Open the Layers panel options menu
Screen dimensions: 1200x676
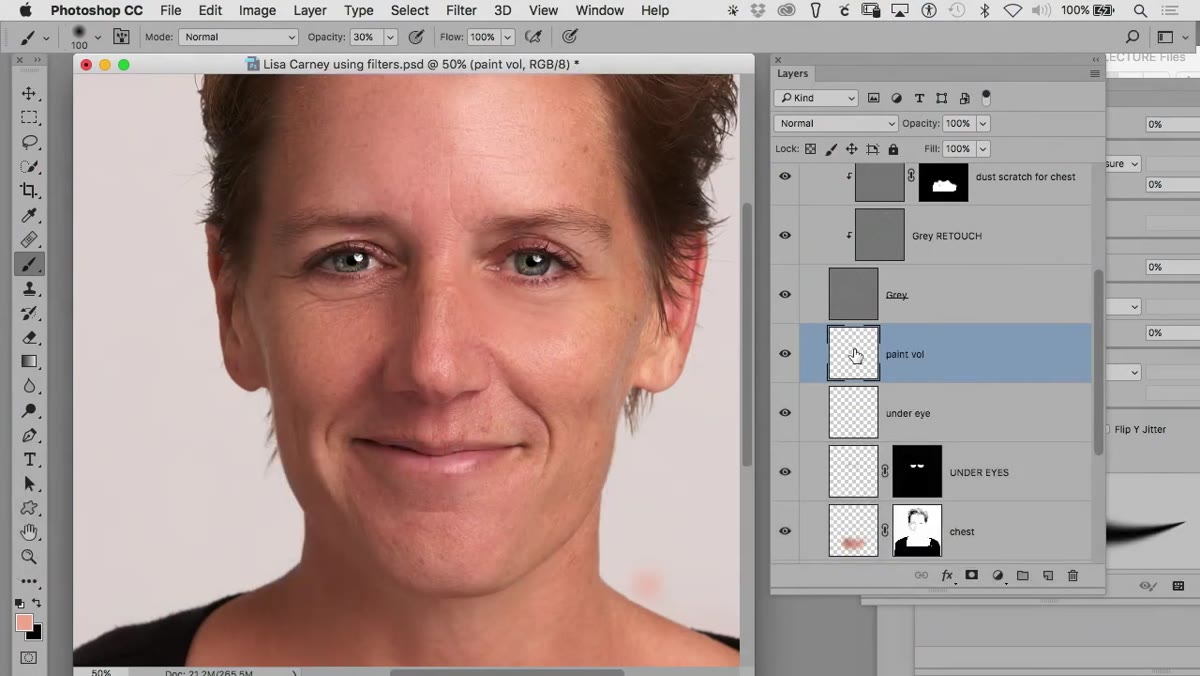1094,73
